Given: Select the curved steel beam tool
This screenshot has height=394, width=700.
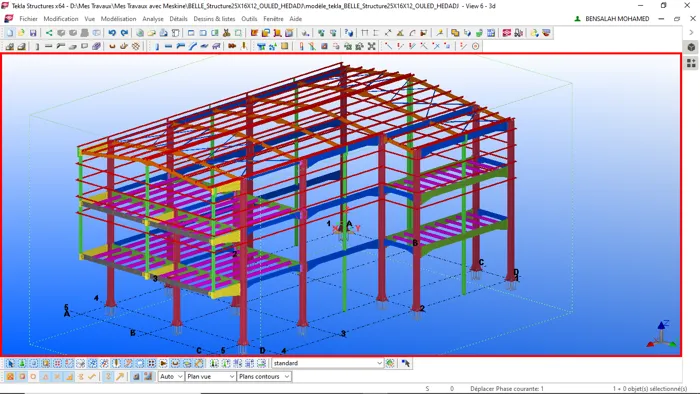Looking at the screenshot, I should coord(192,46).
